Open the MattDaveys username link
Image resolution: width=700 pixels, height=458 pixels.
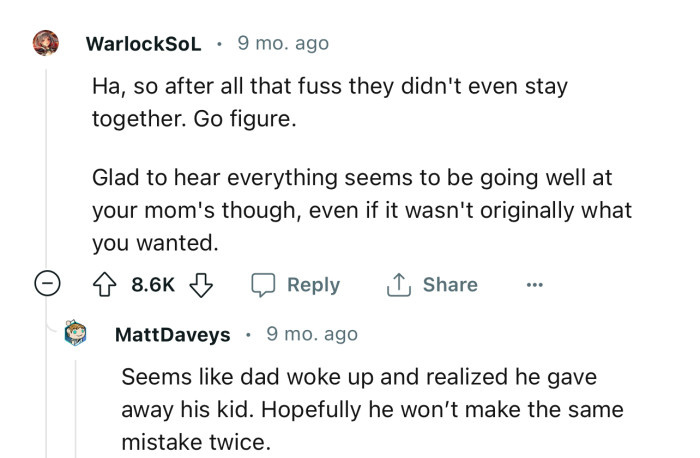pyautogui.click(x=173, y=334)
